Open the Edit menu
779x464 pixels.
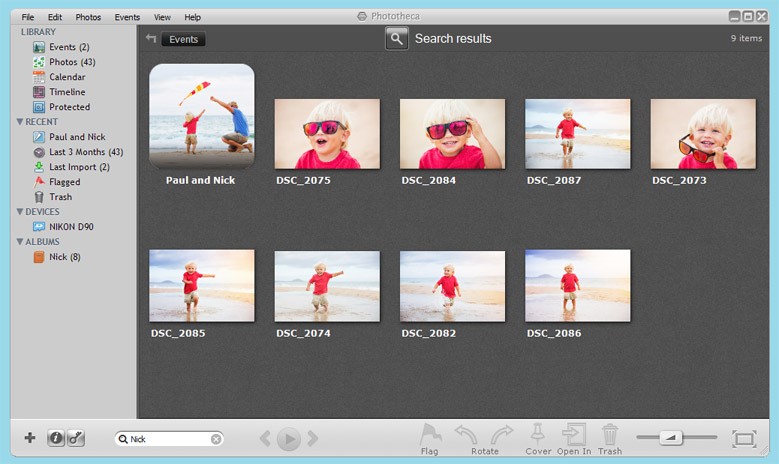click(x=55, y=17)
